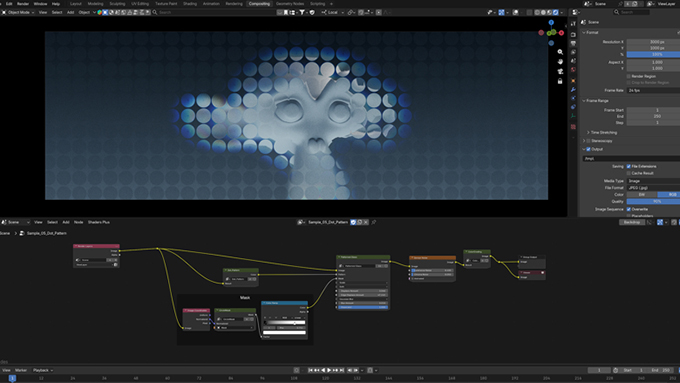
Task: Open the Object Mode dropdown
Action: click(18, 13)
